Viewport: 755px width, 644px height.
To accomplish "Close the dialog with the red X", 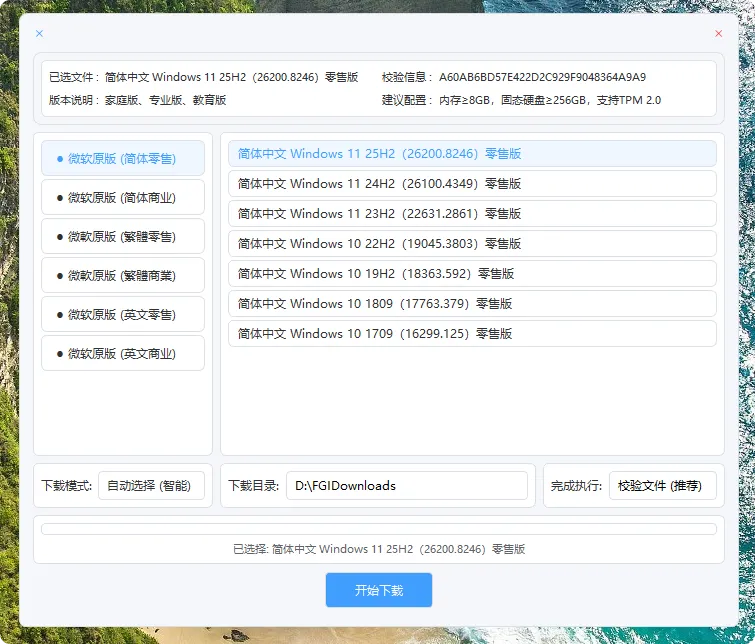I will coord(718,33).
